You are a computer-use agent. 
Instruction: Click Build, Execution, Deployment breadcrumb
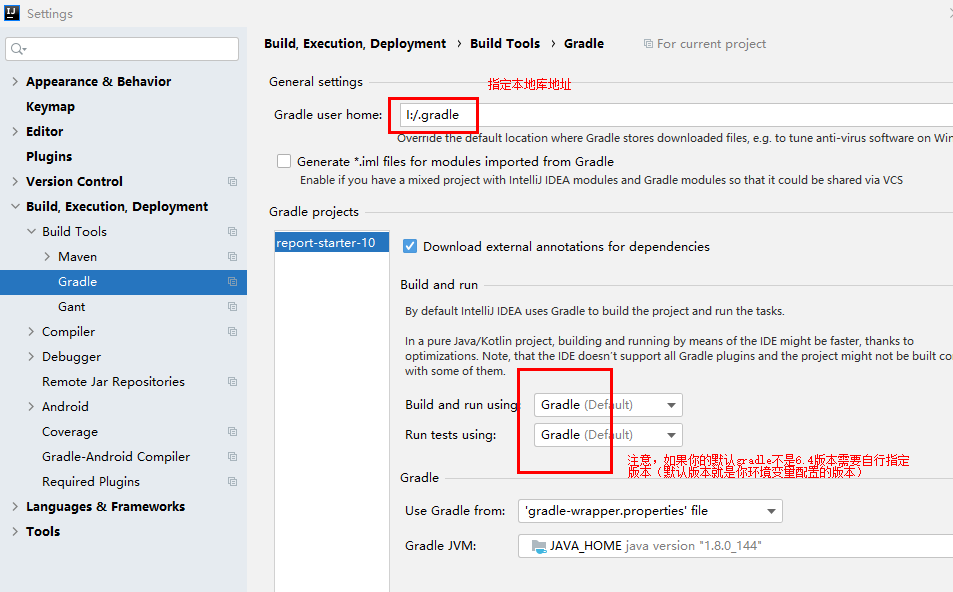[355, 44]
